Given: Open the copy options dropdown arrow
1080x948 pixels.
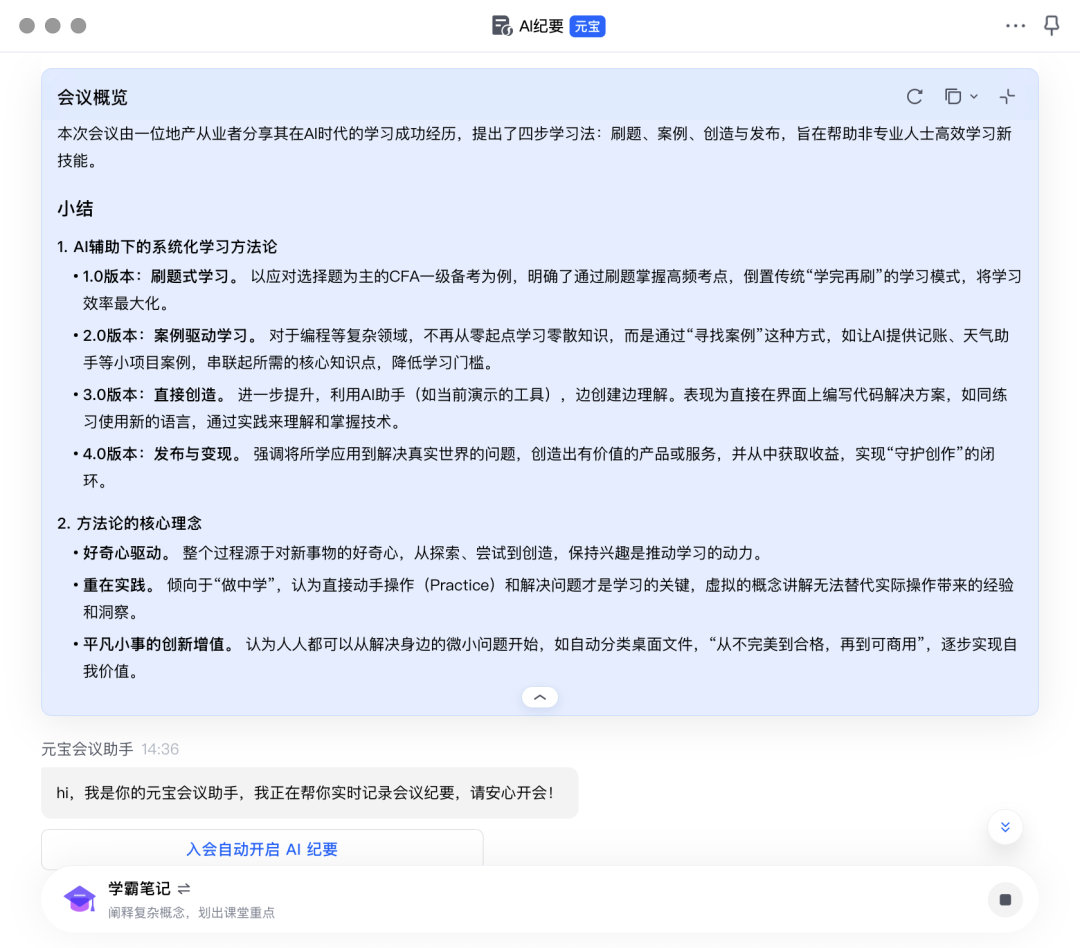Looking at the screenshot, I should click(x=974, y=97).
